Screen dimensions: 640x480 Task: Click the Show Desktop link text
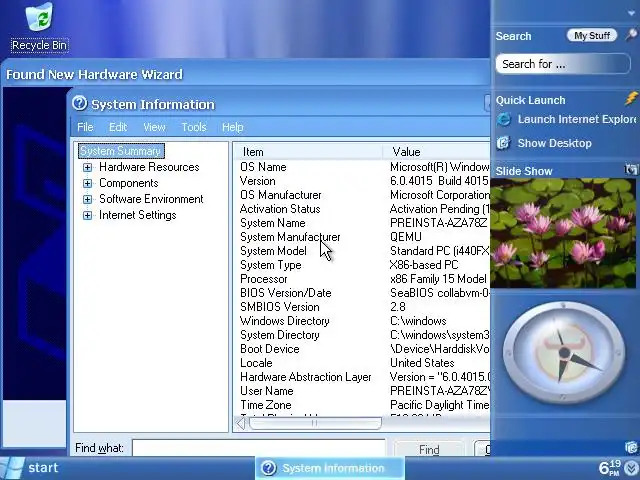tap(554, 143)
